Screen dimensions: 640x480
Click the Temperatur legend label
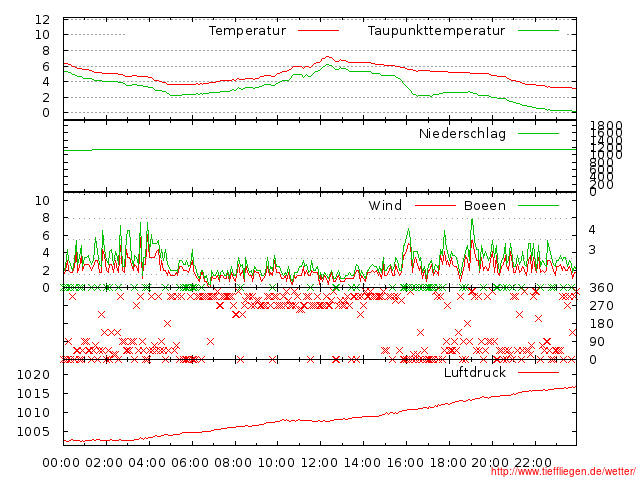coord(247,31)
